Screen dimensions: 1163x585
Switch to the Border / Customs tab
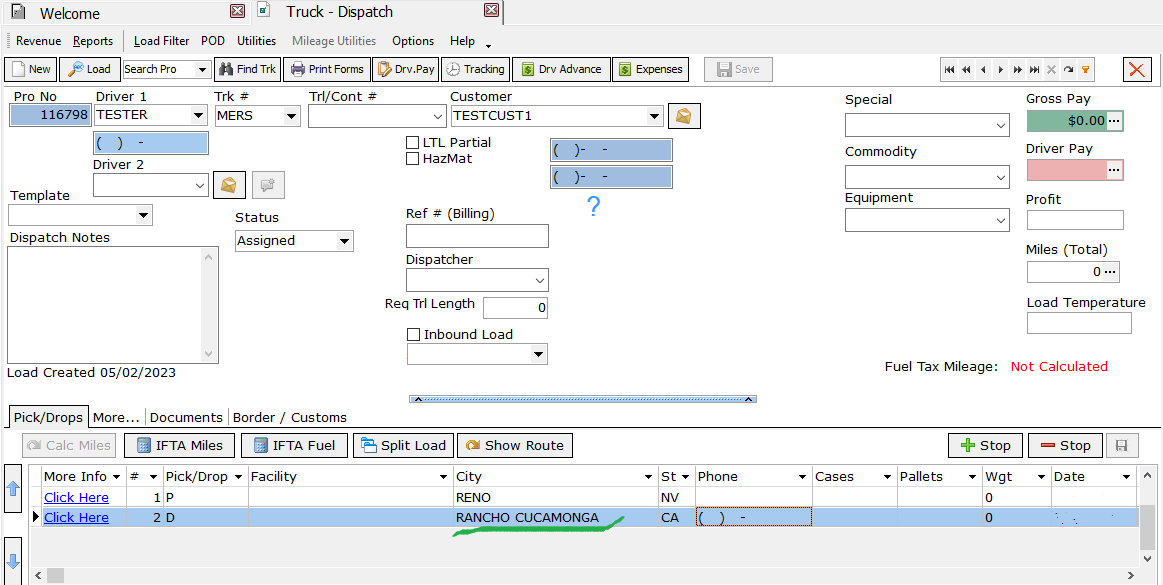tap(289, 417)
